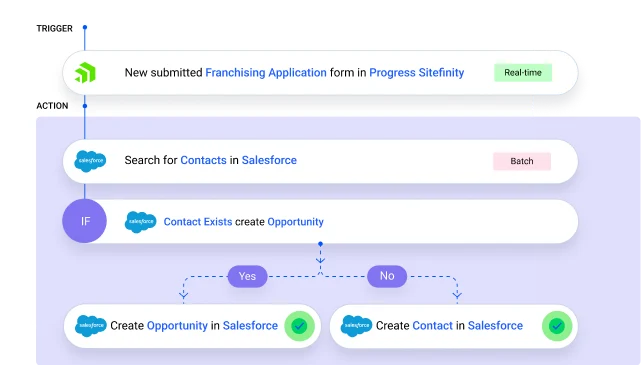Toggle the Batch badge on search step
This screenshot has width=641, height=365.
coord(522,161)
